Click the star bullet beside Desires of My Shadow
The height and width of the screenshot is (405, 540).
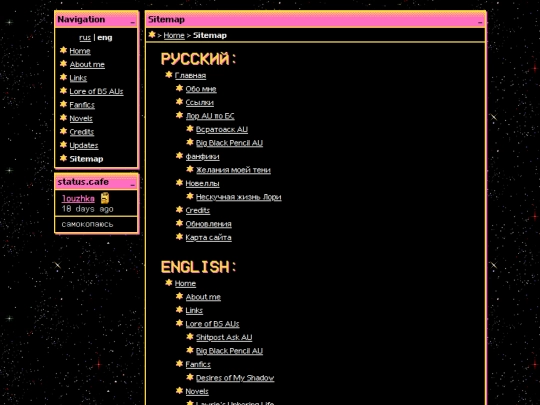click(190, 377)
